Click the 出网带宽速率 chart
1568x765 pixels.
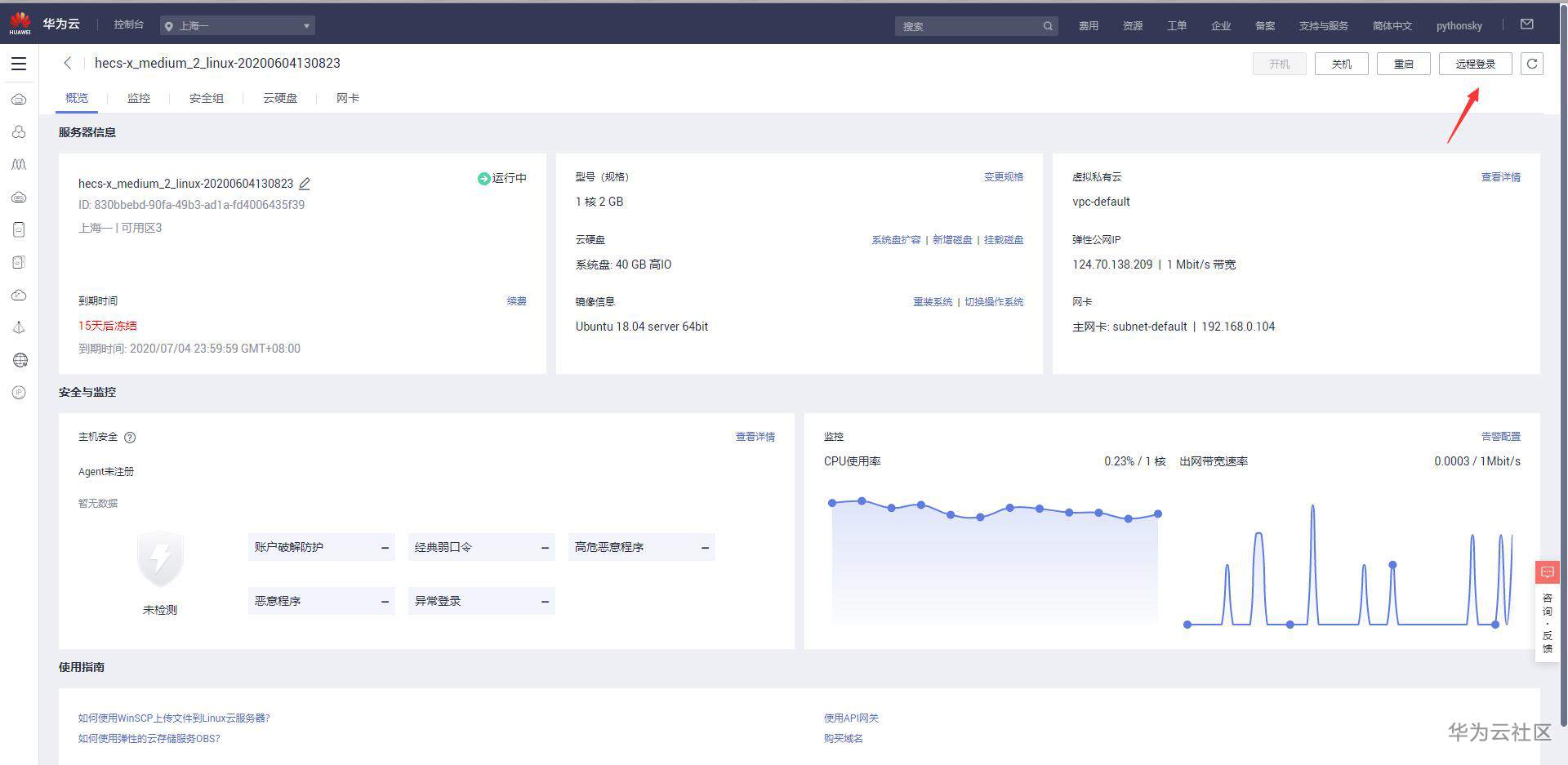[x=1350, y=565]
